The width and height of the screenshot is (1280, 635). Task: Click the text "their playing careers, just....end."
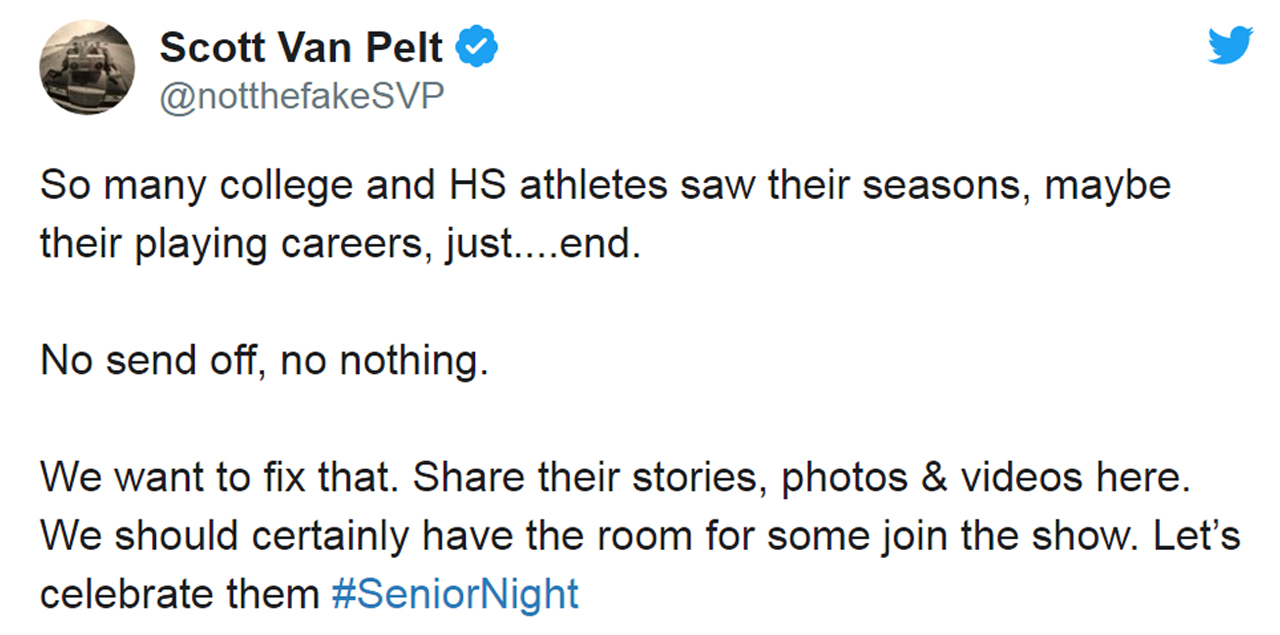tap(340, 245)
